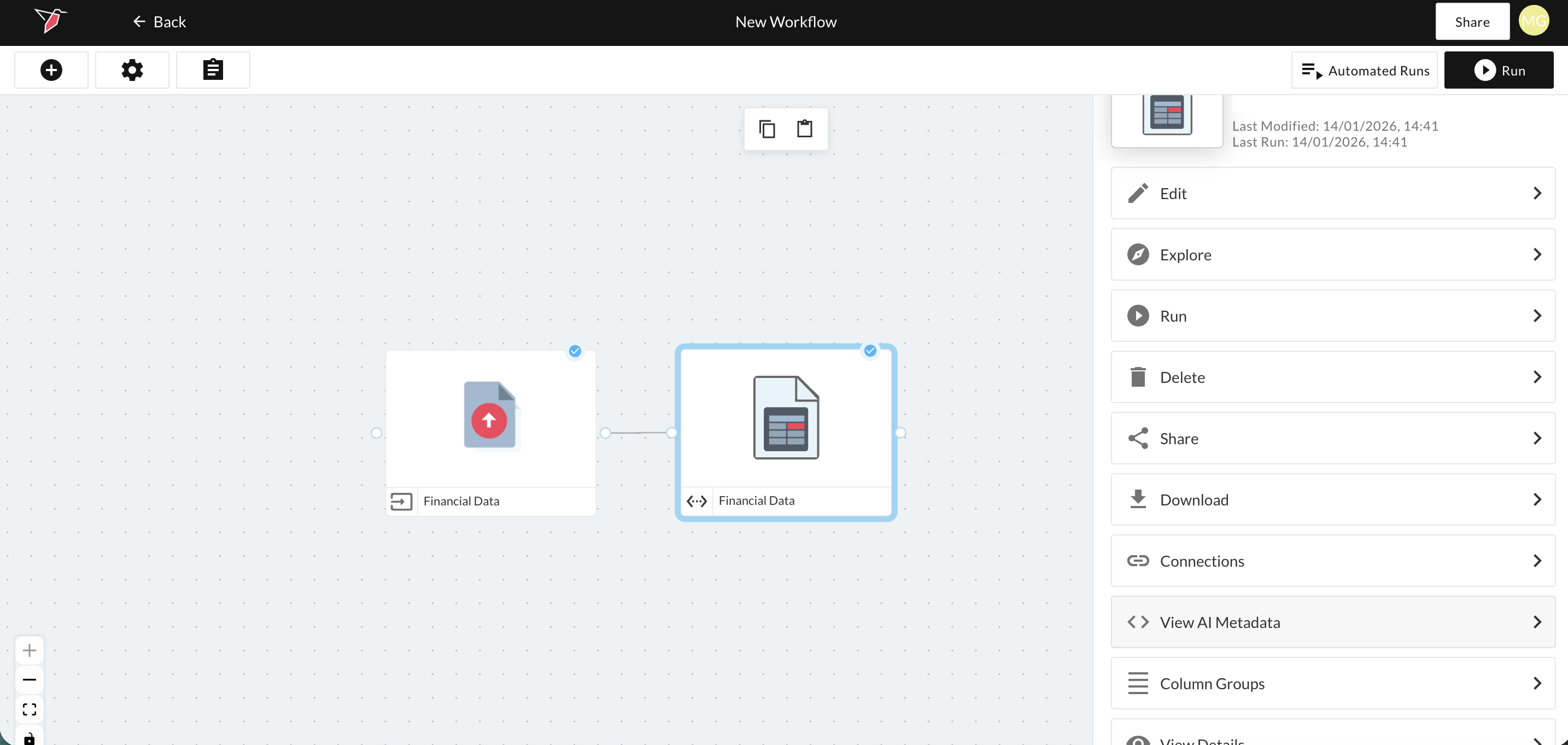Fit workflow to view icon
Screen dimensions: 1568x745
pyautogui.click(x=29, y=709)
